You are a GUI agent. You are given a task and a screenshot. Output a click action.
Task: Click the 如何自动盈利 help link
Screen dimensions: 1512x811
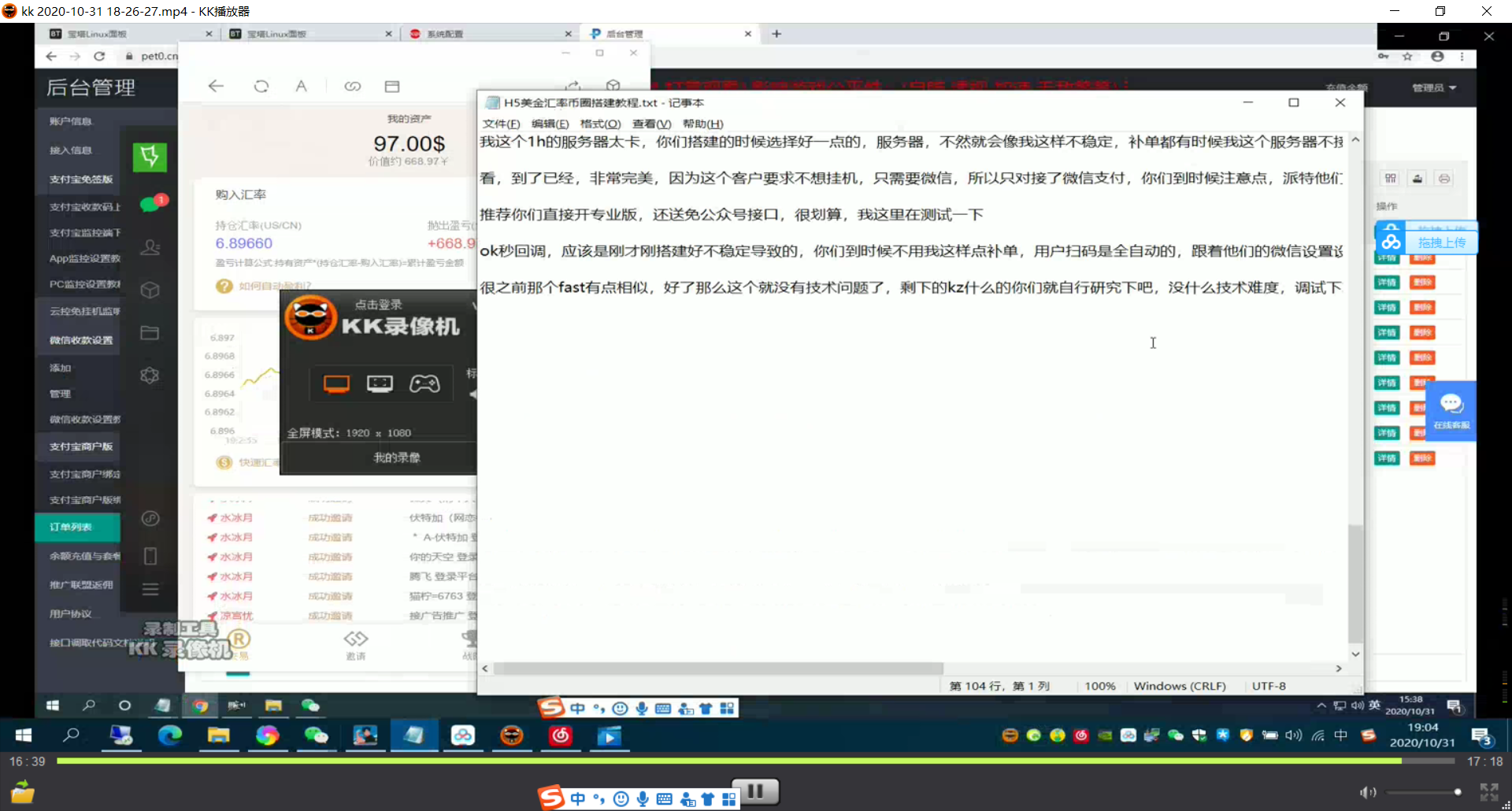tap(275, 286)
